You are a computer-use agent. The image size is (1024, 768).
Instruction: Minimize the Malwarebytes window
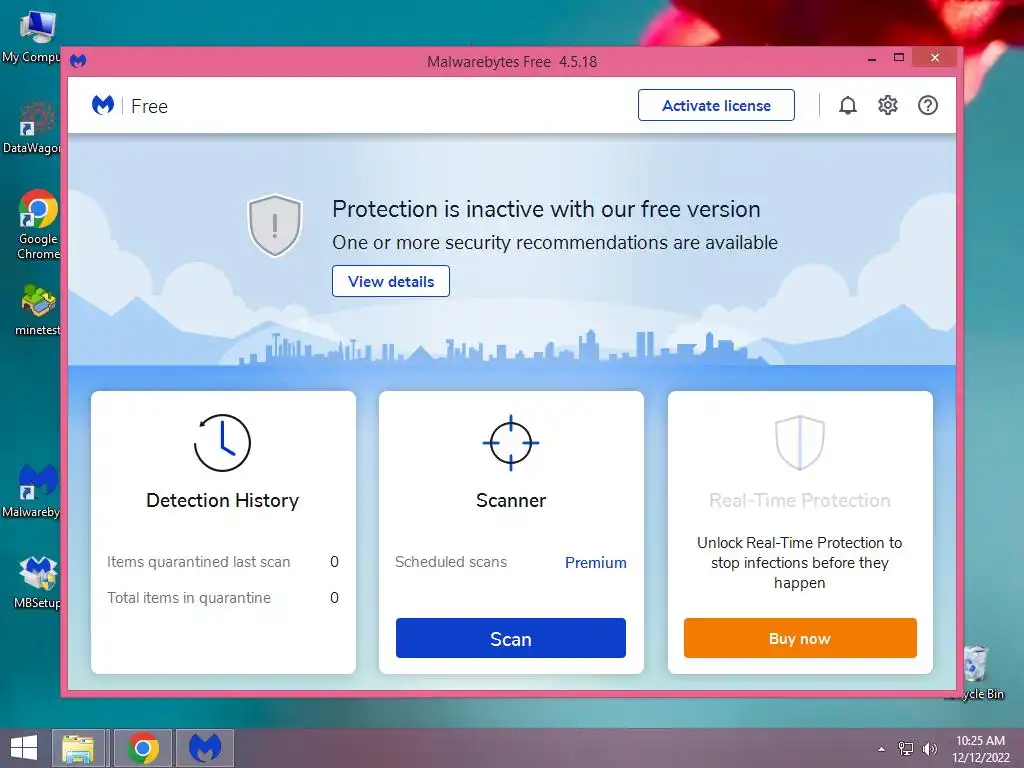tap(871, 59)
